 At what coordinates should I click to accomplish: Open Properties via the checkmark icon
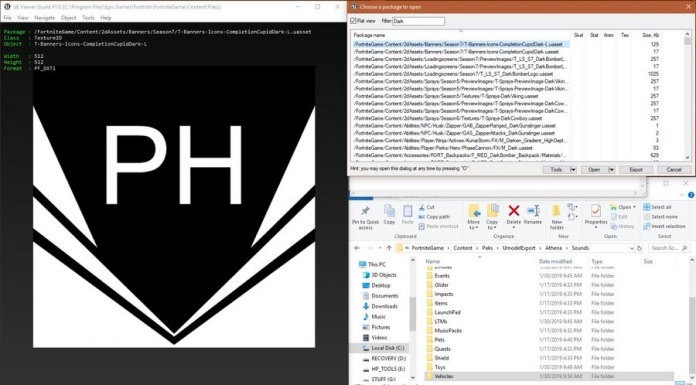pos(596,210)
